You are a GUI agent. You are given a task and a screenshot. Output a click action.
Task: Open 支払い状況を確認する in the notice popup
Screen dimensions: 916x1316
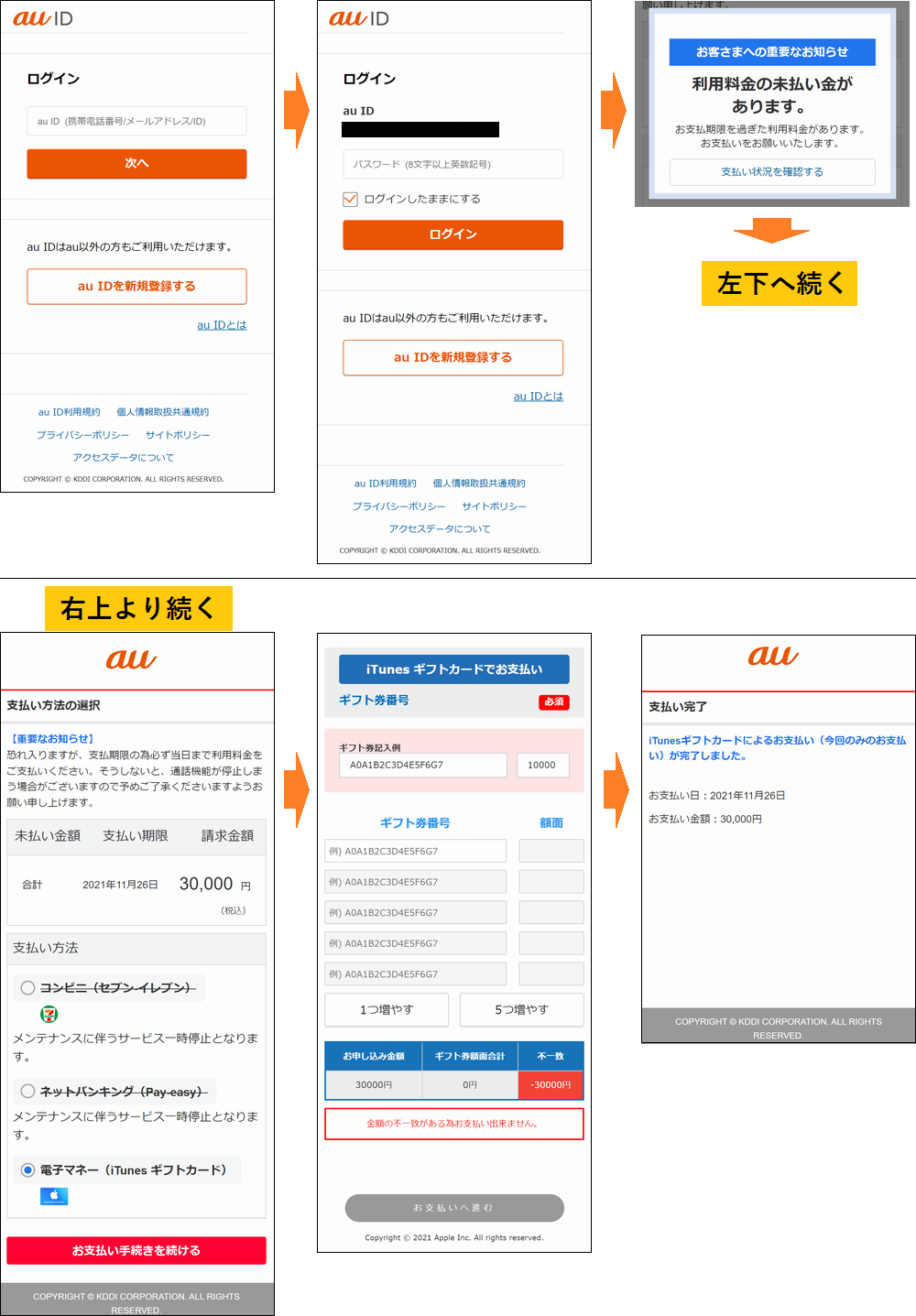772,172
